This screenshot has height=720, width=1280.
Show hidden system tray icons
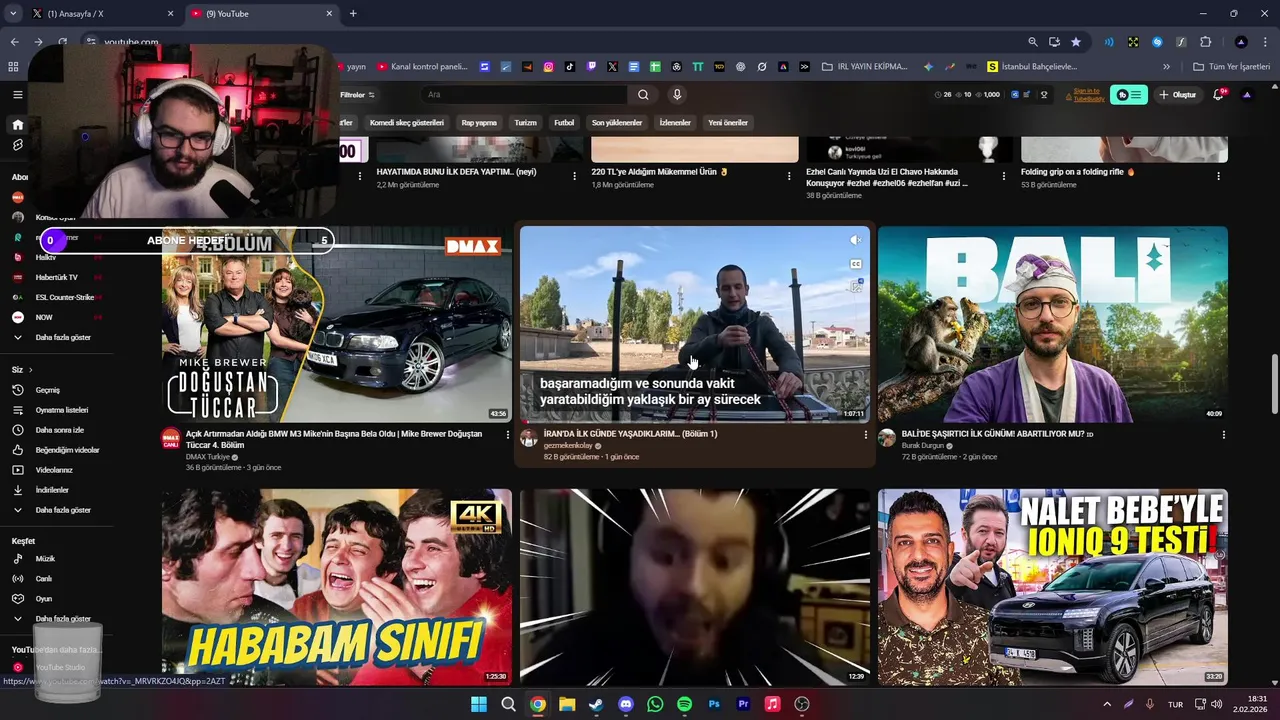point(1106,704)
